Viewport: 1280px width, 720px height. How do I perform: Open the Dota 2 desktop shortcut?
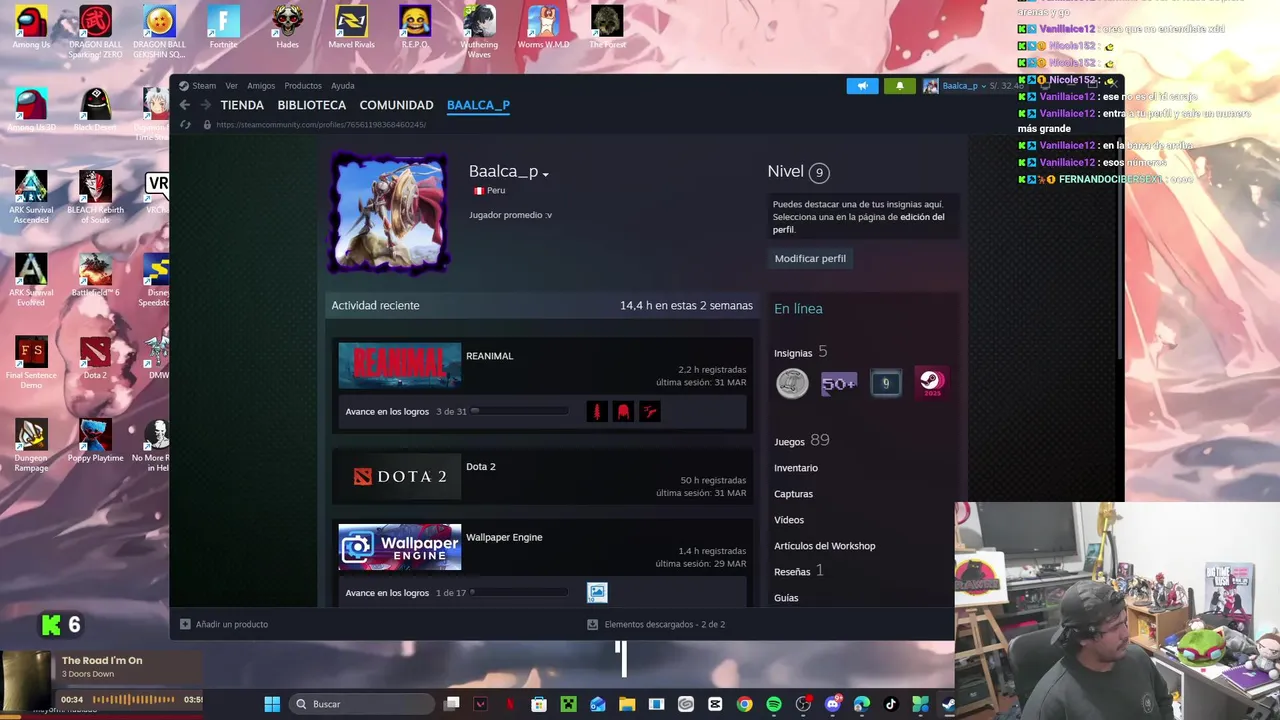pyautogui.click(x=95, y=358)
